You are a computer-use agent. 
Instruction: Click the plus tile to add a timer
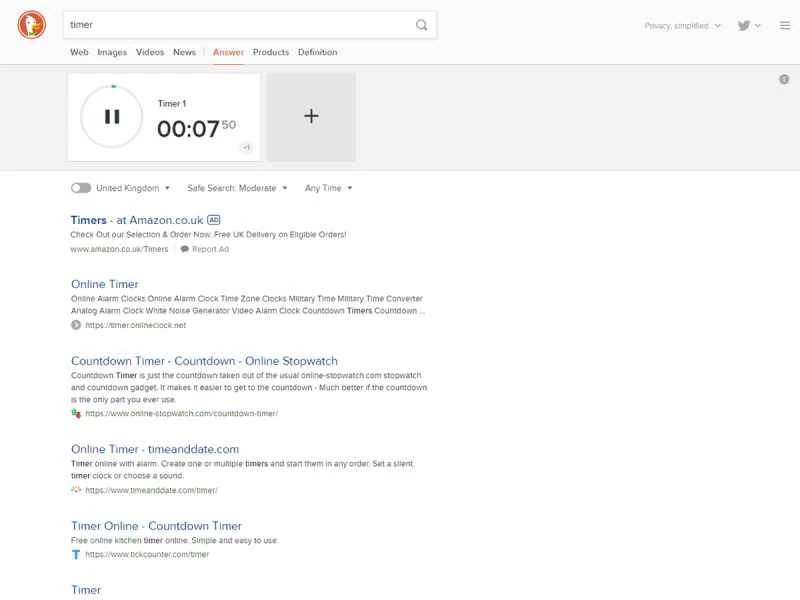coord(310,116)
